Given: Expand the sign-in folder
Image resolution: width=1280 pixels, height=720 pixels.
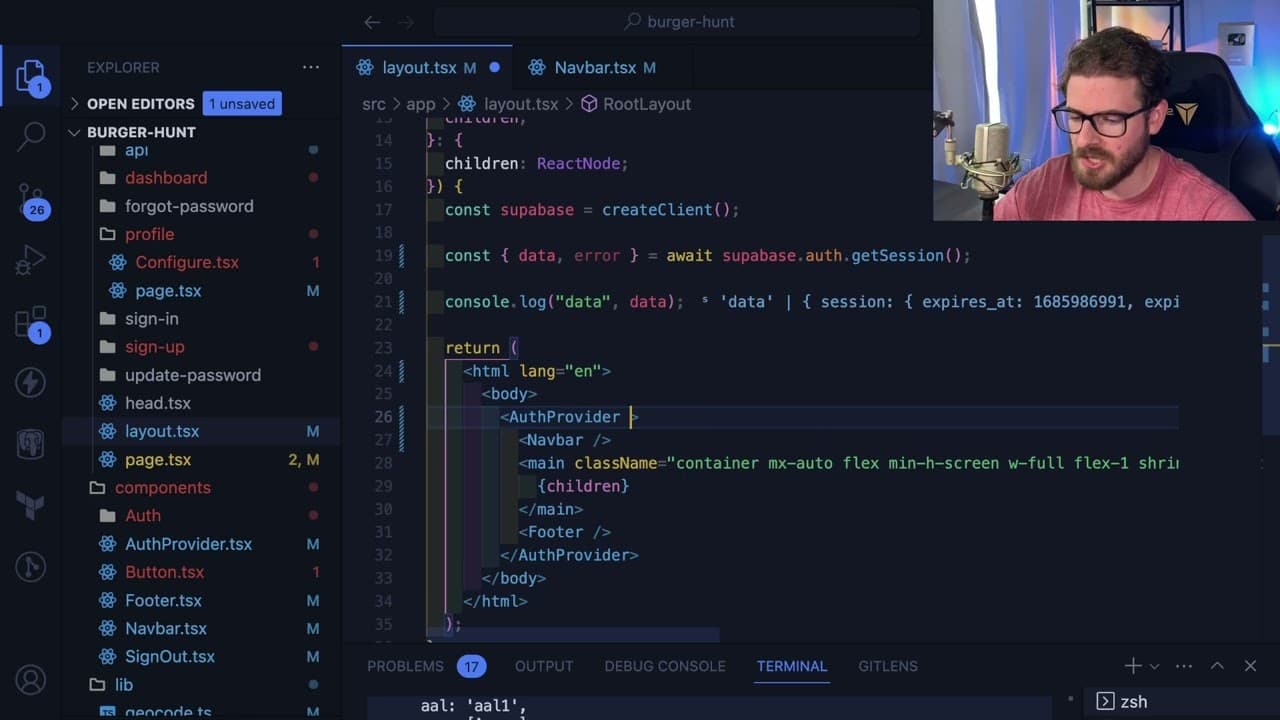Looking at the screenshot, I should (x=151, y=318).
